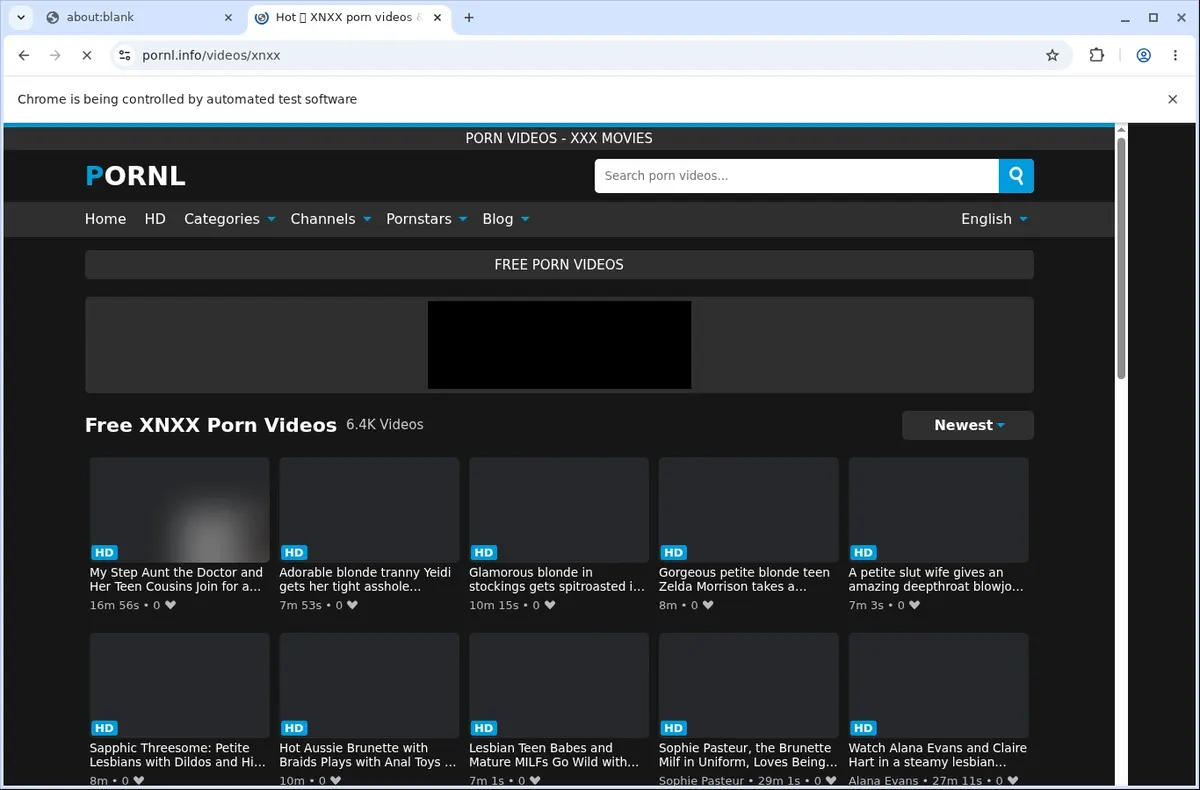Open the Chrome profile icon
Image resolution: width=1200 pixels, height=790 pixels.
click(1143, 56)
